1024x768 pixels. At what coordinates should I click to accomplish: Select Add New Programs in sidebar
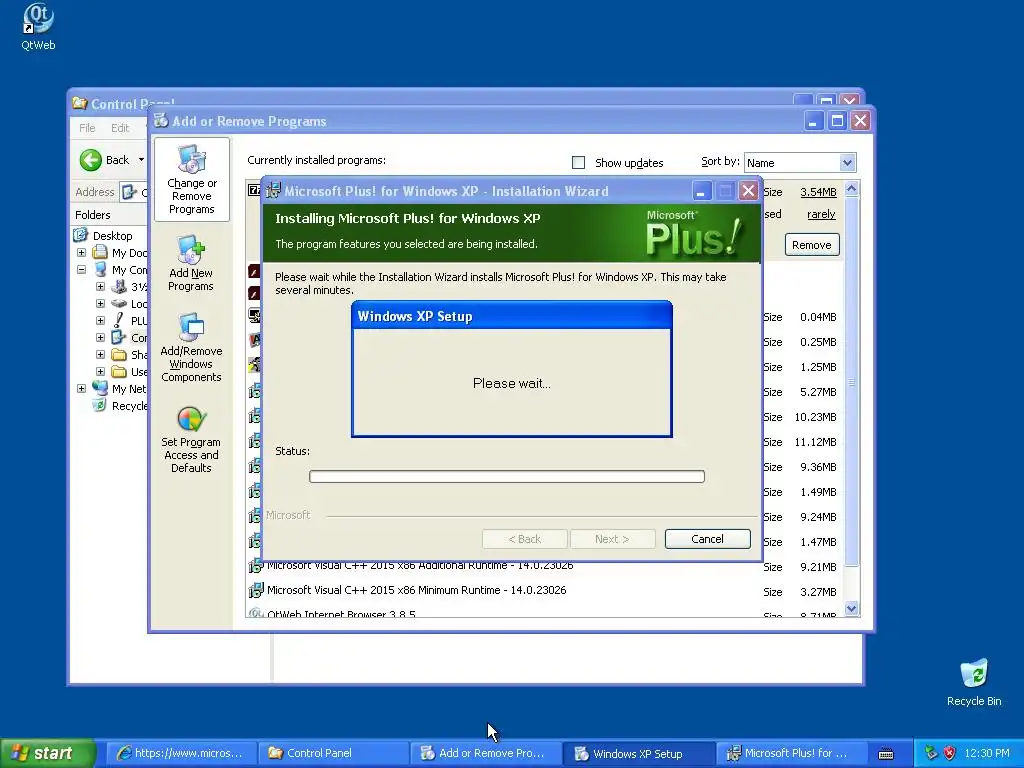click(x=191, y=264)
